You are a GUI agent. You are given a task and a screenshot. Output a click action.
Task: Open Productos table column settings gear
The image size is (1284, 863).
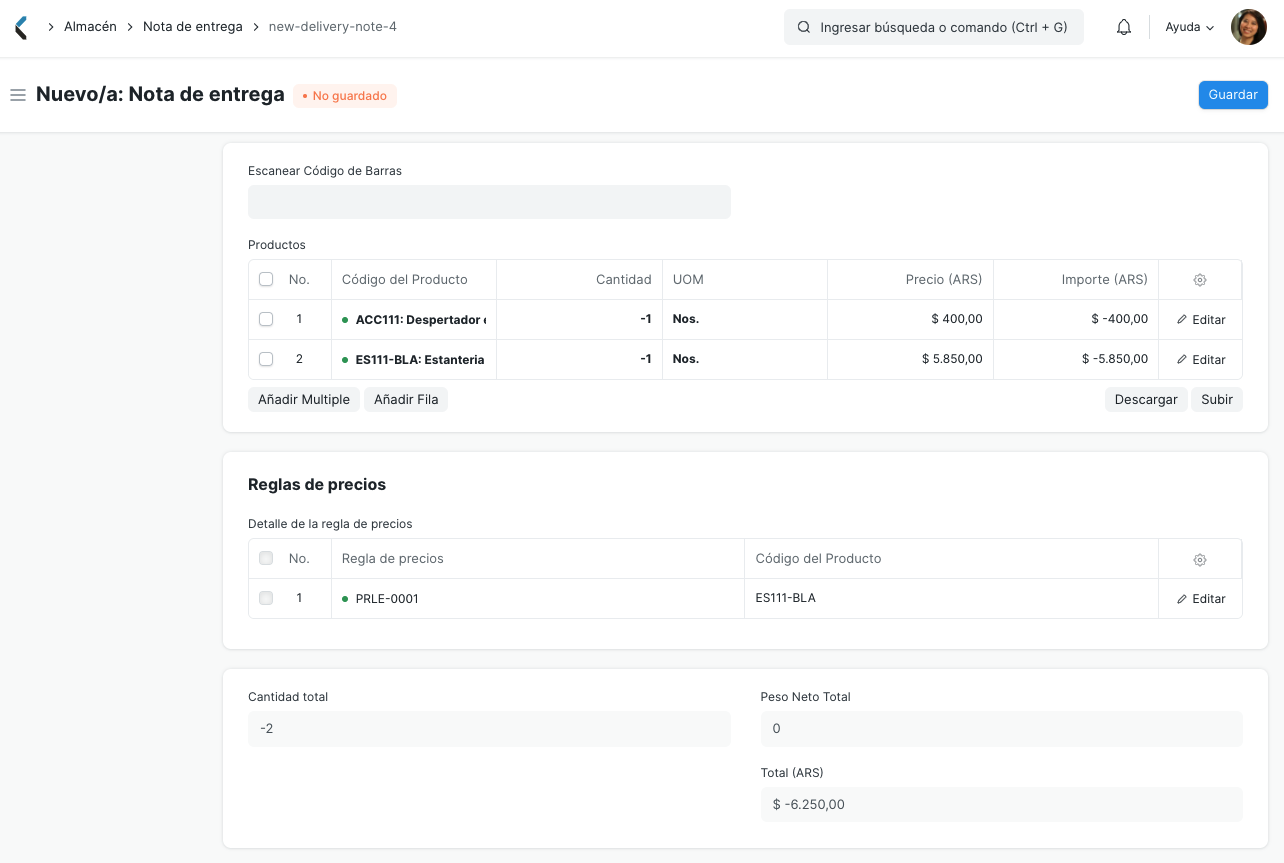1200,280
